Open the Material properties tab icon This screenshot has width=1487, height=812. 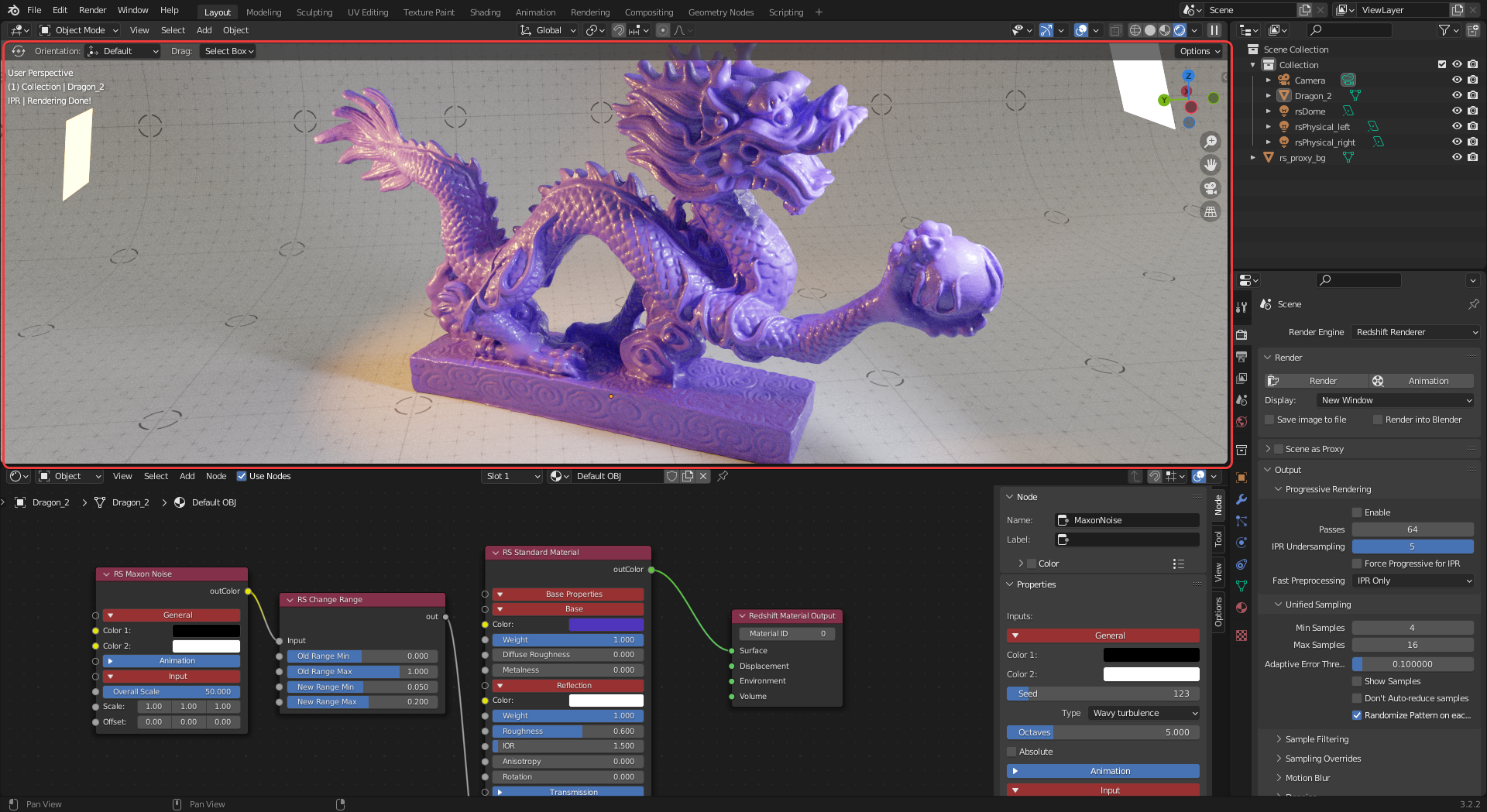pyautogui.click(x=1241, y=608)
